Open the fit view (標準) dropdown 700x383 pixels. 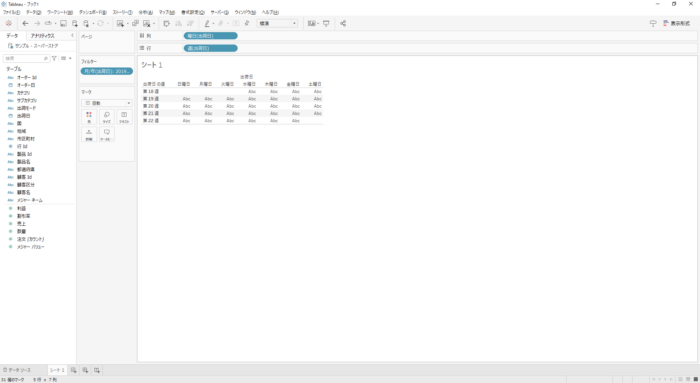point(277,23)
